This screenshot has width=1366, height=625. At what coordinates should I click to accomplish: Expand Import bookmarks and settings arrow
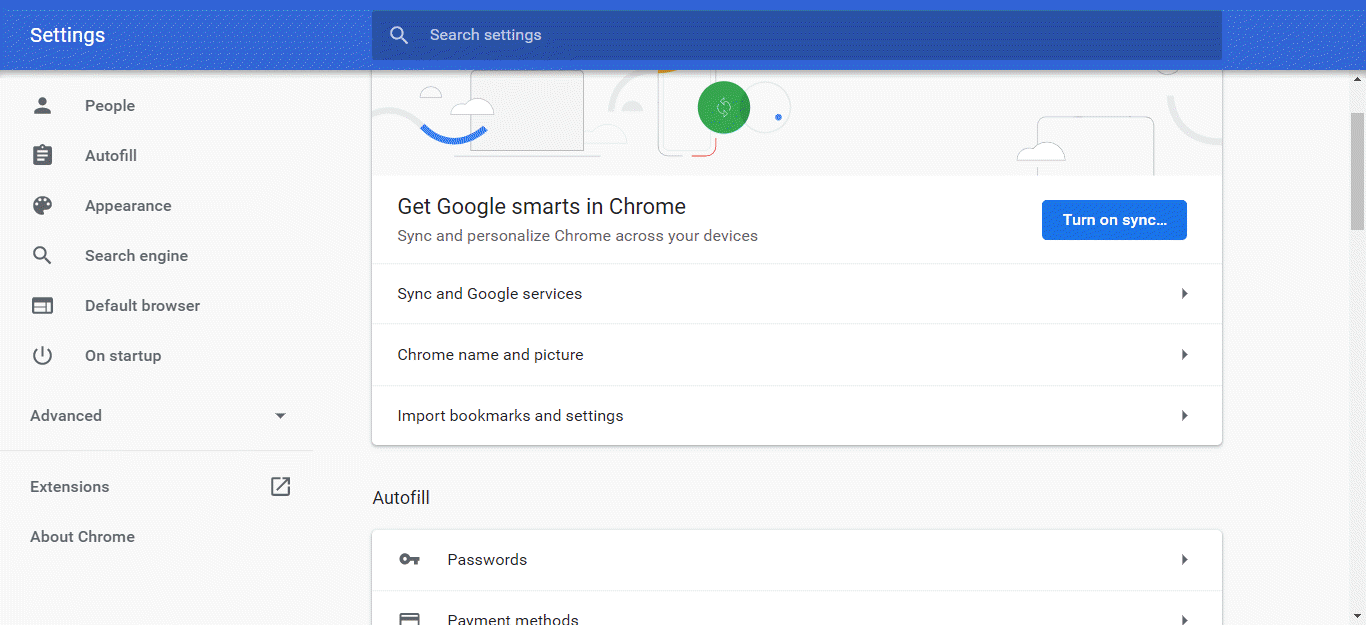(x=1184, y=415)
